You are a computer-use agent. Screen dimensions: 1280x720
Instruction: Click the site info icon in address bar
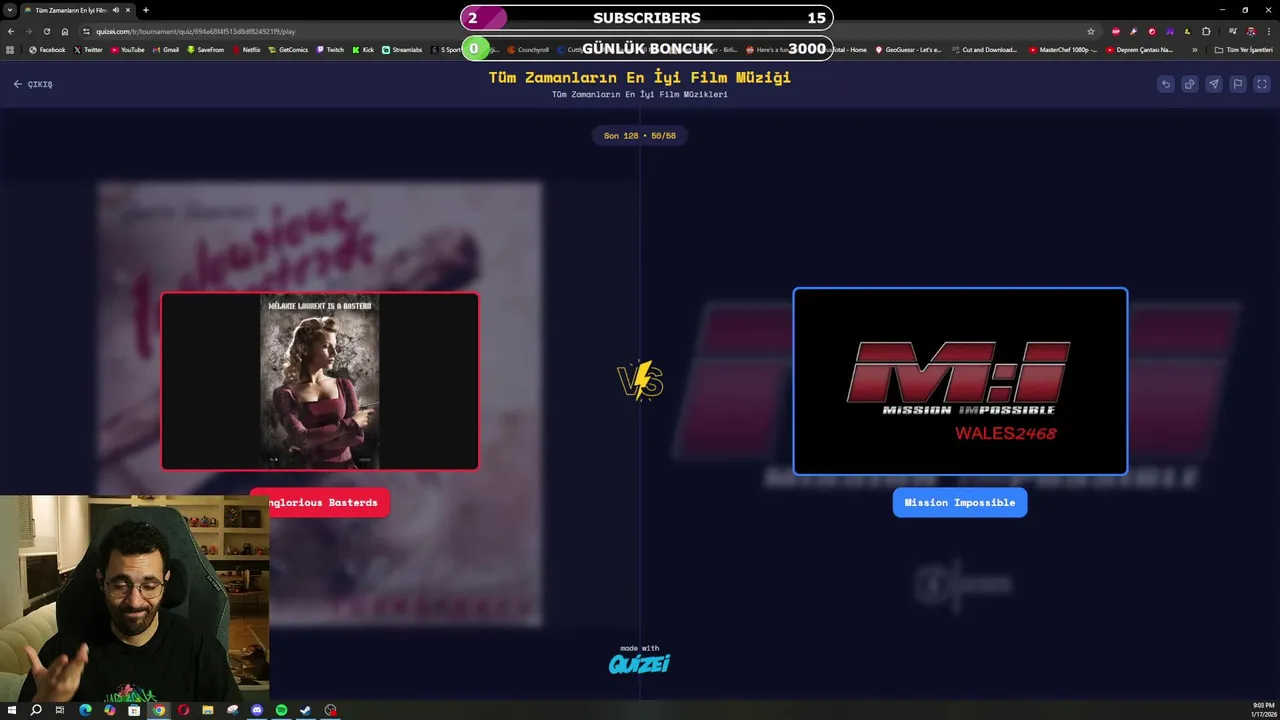click(87, 31)
